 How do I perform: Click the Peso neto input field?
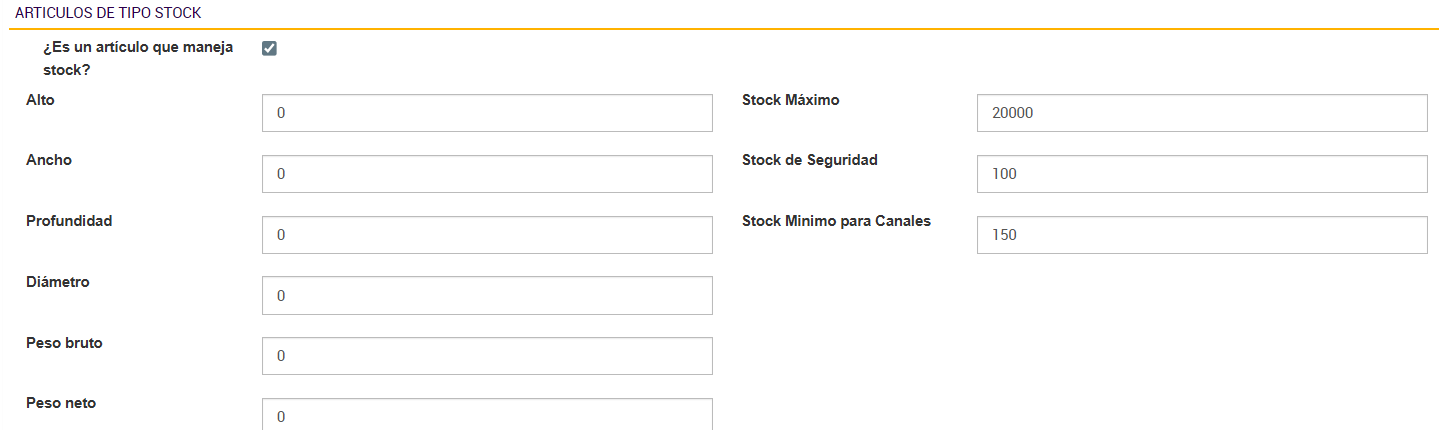click(x=487, y=415)
